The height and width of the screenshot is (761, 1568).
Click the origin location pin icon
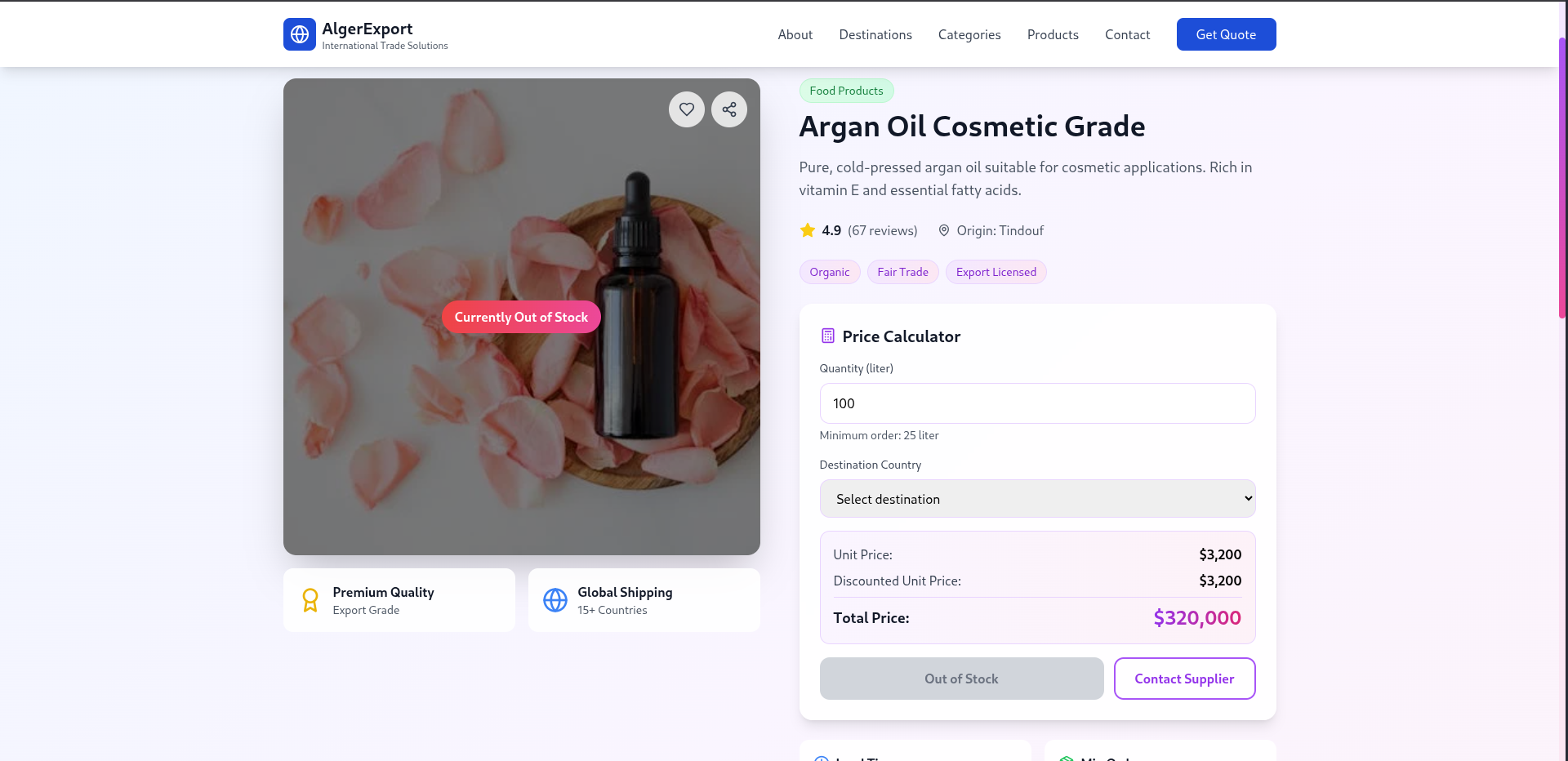pyautogui.click(x=944, y=230)
